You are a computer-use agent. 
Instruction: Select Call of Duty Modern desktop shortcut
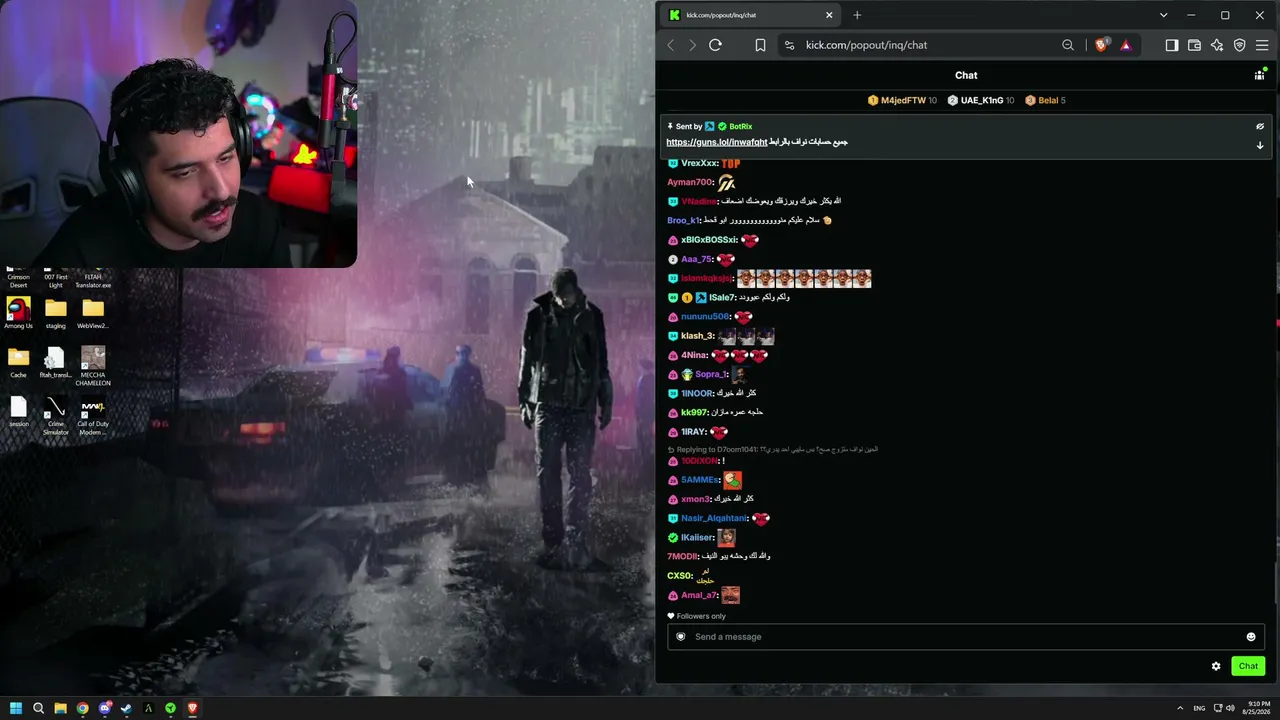pyautogui.click(x=93, y=417)
